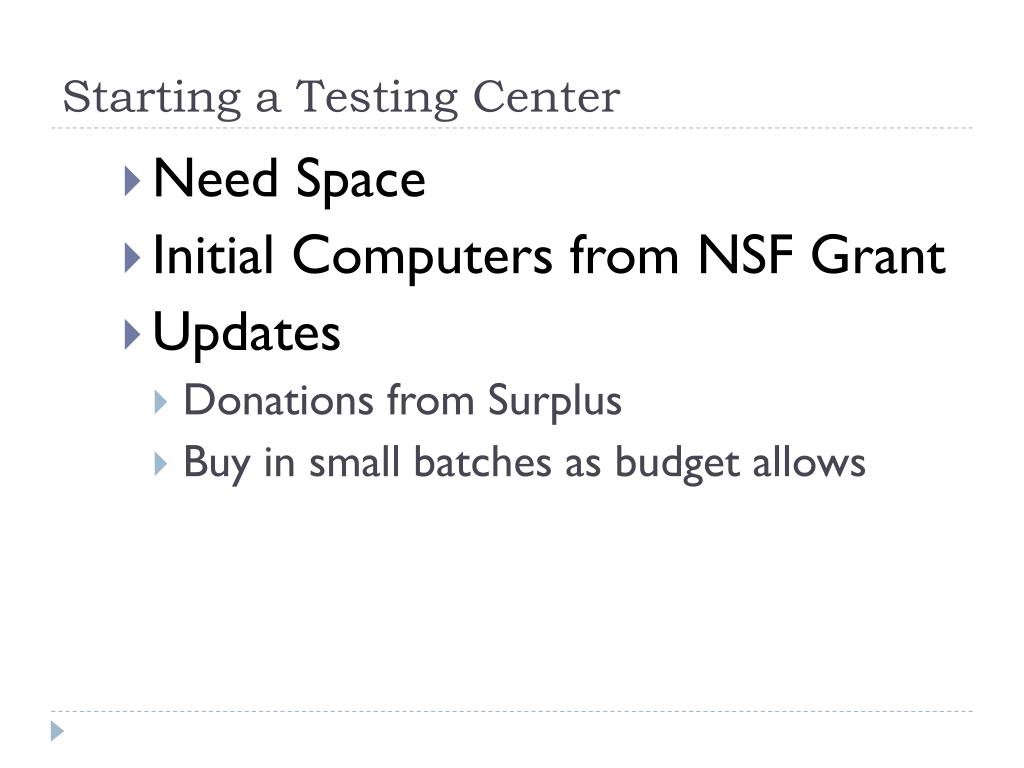
Task: Click the sub-bullet arrow before Donations from Surplus
Action: (161, 402)
